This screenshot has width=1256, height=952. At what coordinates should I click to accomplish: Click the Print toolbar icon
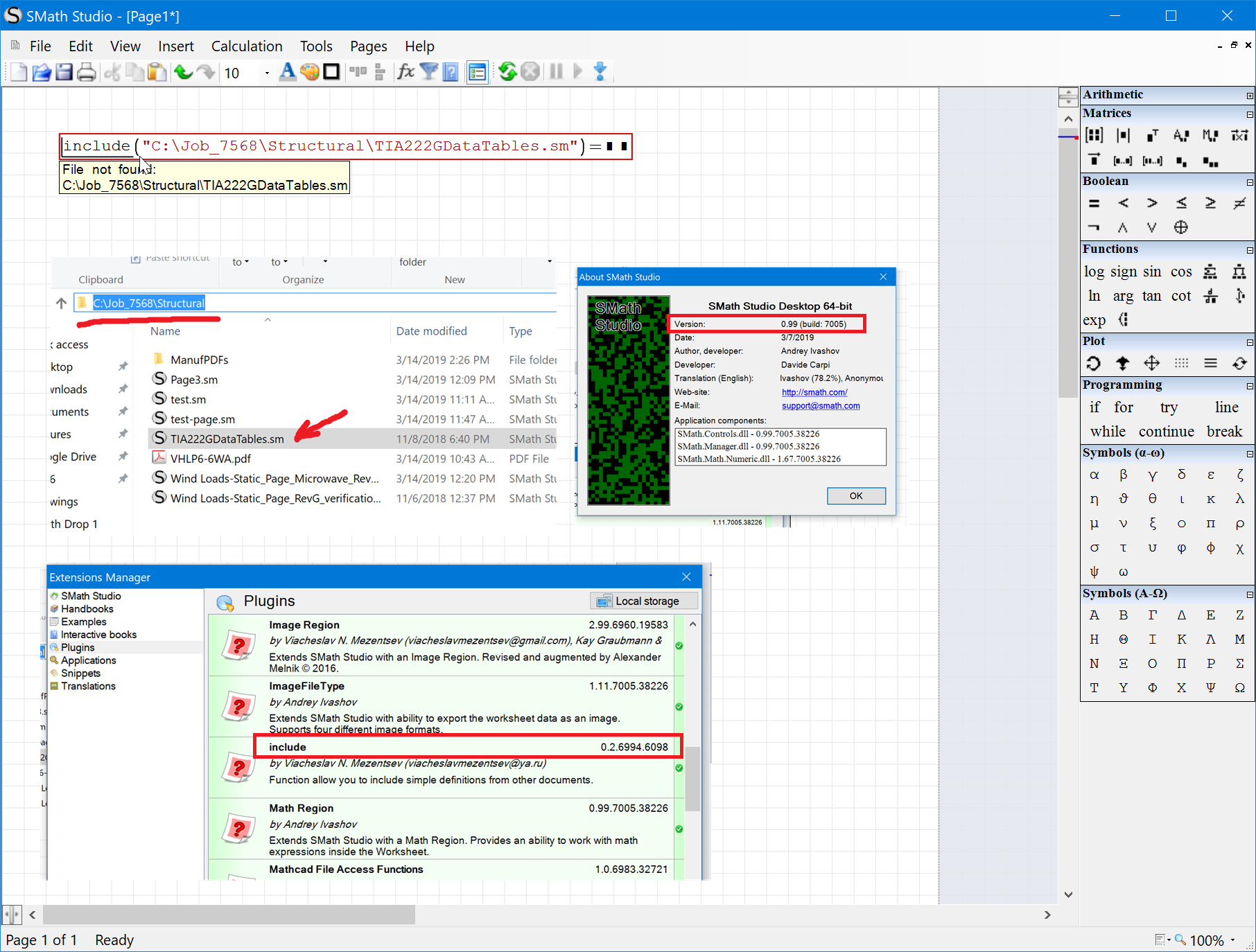point(87,72)
